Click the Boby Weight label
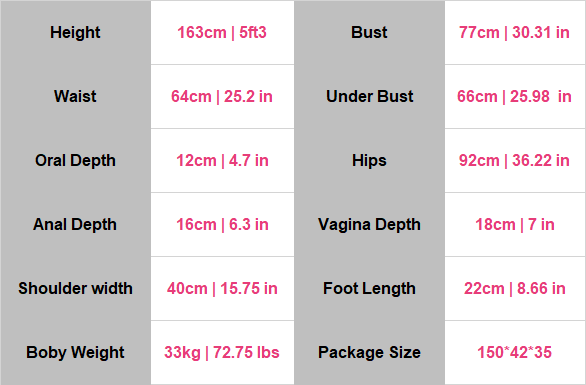This screenshot has width=586, height=385. (x=75, y=352)
